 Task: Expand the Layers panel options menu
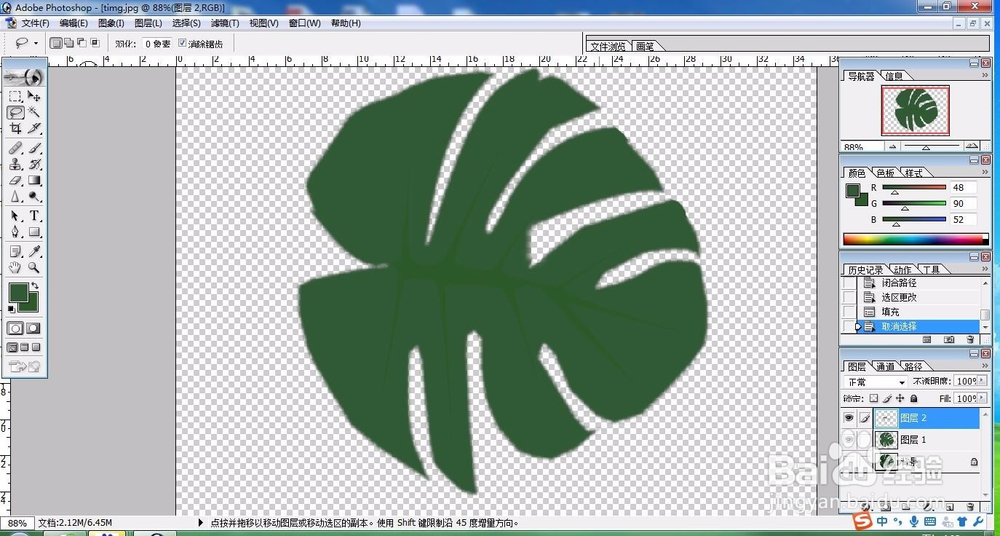coord(986,366)
